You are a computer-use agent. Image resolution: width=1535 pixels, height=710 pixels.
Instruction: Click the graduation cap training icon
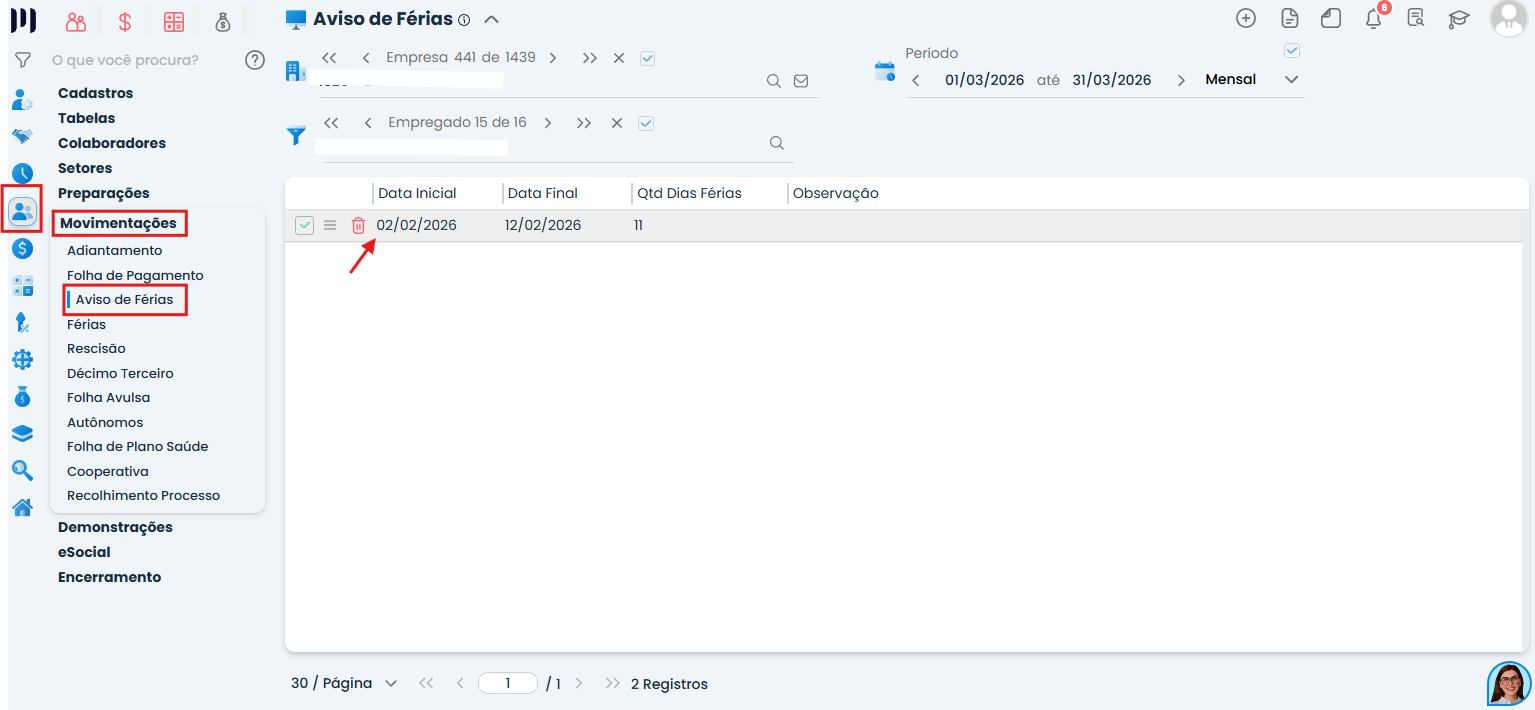[x=1459, y=18]
